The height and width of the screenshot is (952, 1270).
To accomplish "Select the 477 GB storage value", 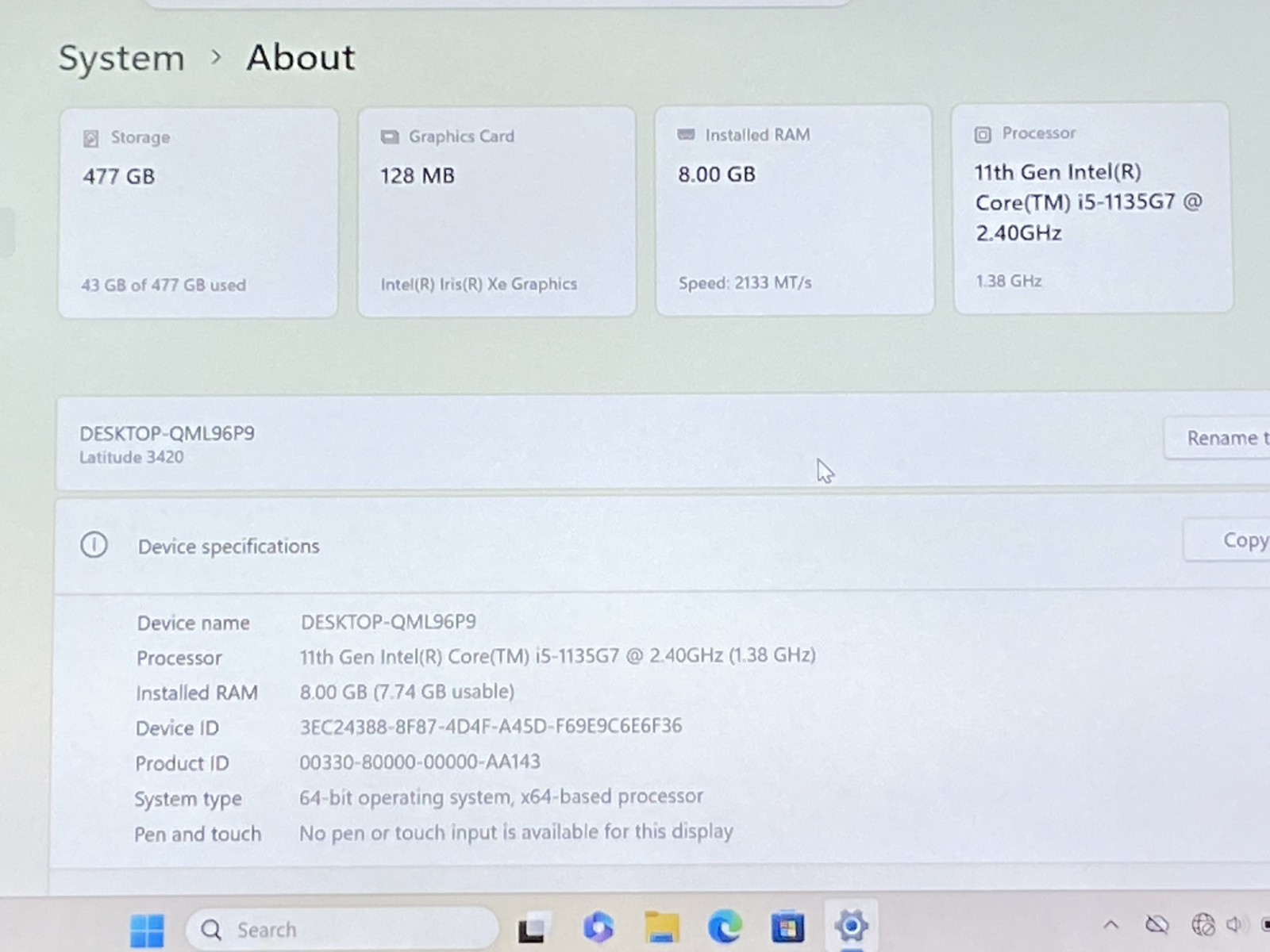I will pyautogui.click(x=119, y=176).
